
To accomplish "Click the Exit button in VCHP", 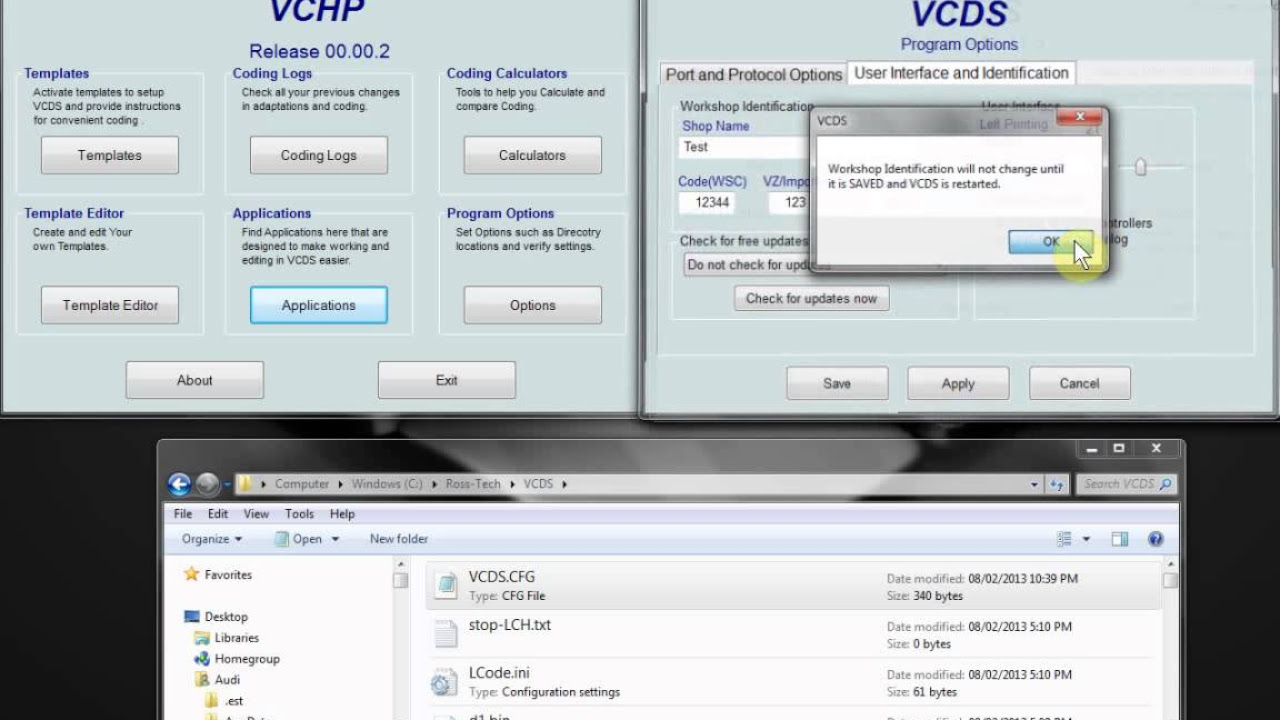I will [447, 380].
